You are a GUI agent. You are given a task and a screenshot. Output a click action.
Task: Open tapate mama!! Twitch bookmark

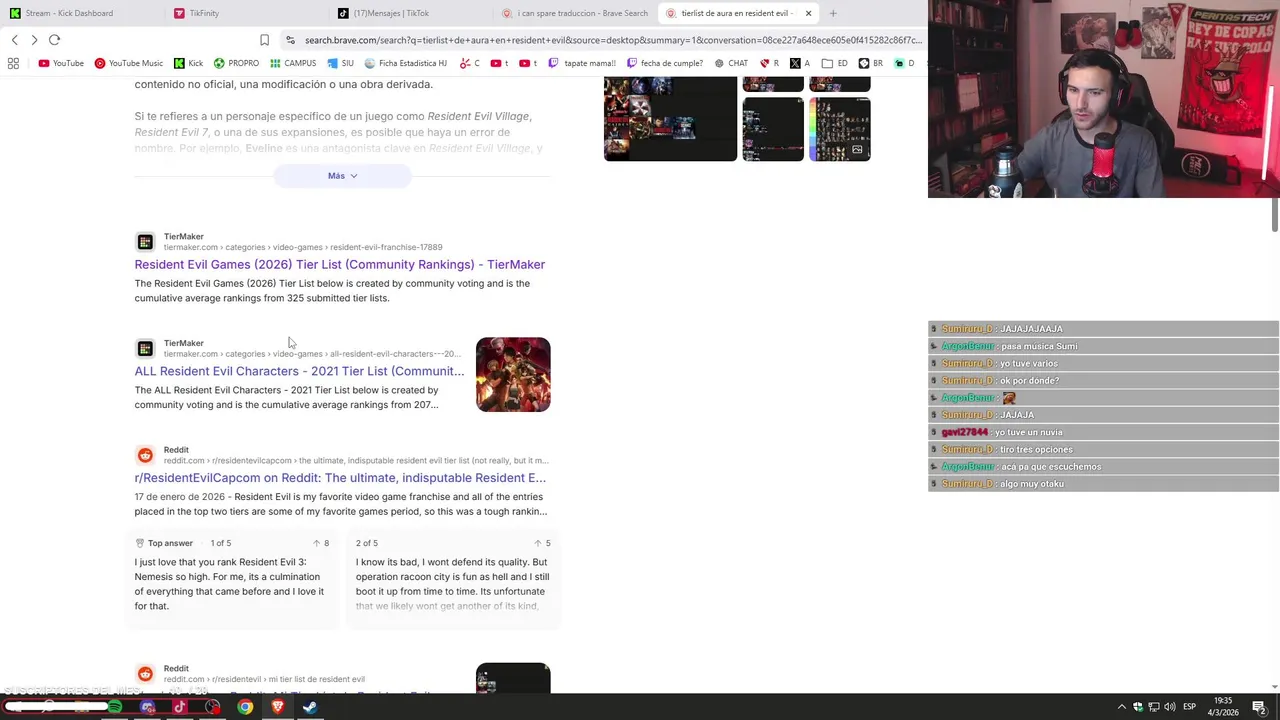click(582, 63)
